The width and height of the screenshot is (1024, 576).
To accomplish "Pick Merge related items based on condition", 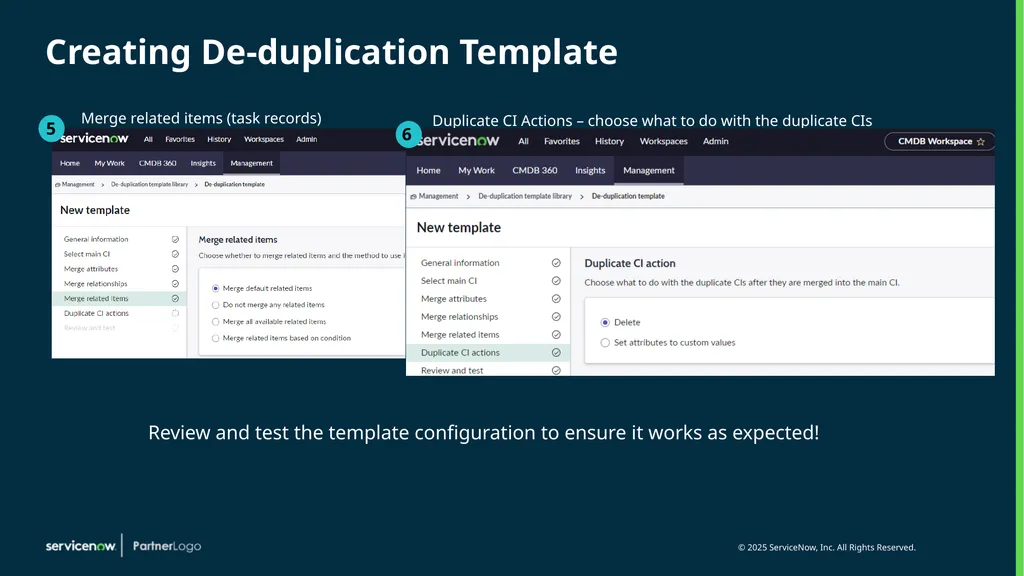I will pos(216,338).
